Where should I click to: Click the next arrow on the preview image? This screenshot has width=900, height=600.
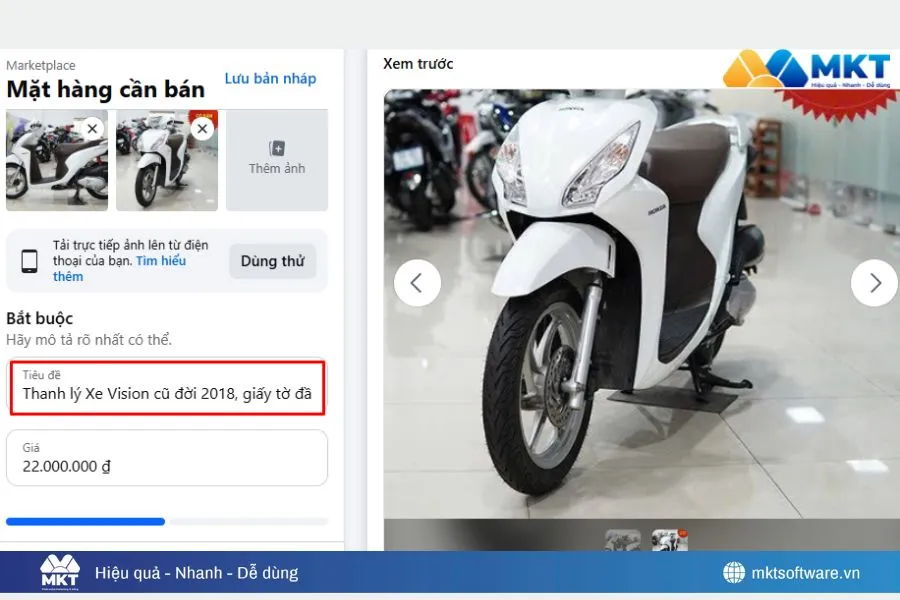(x=874, y=283)
